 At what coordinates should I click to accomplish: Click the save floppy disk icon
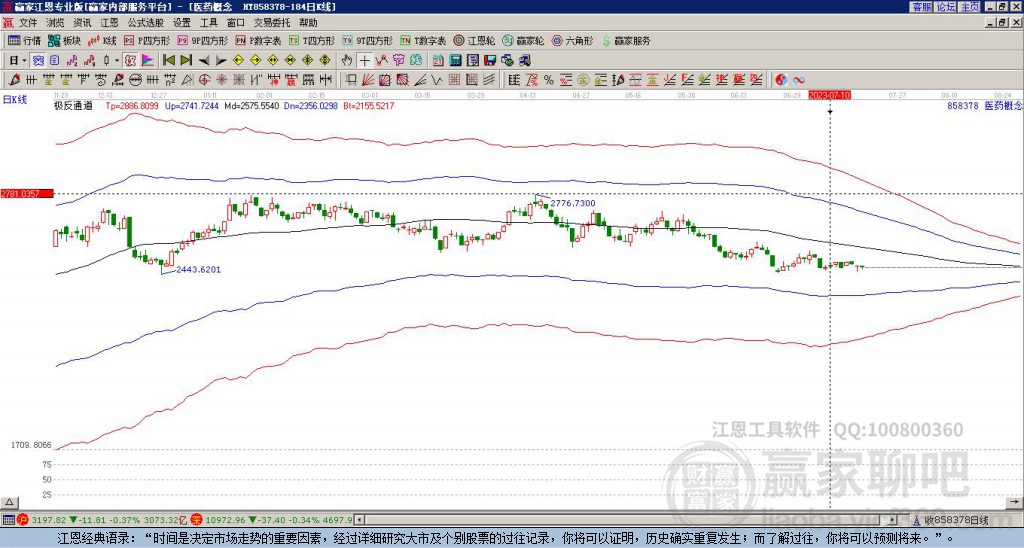click(x=490, y=61)
